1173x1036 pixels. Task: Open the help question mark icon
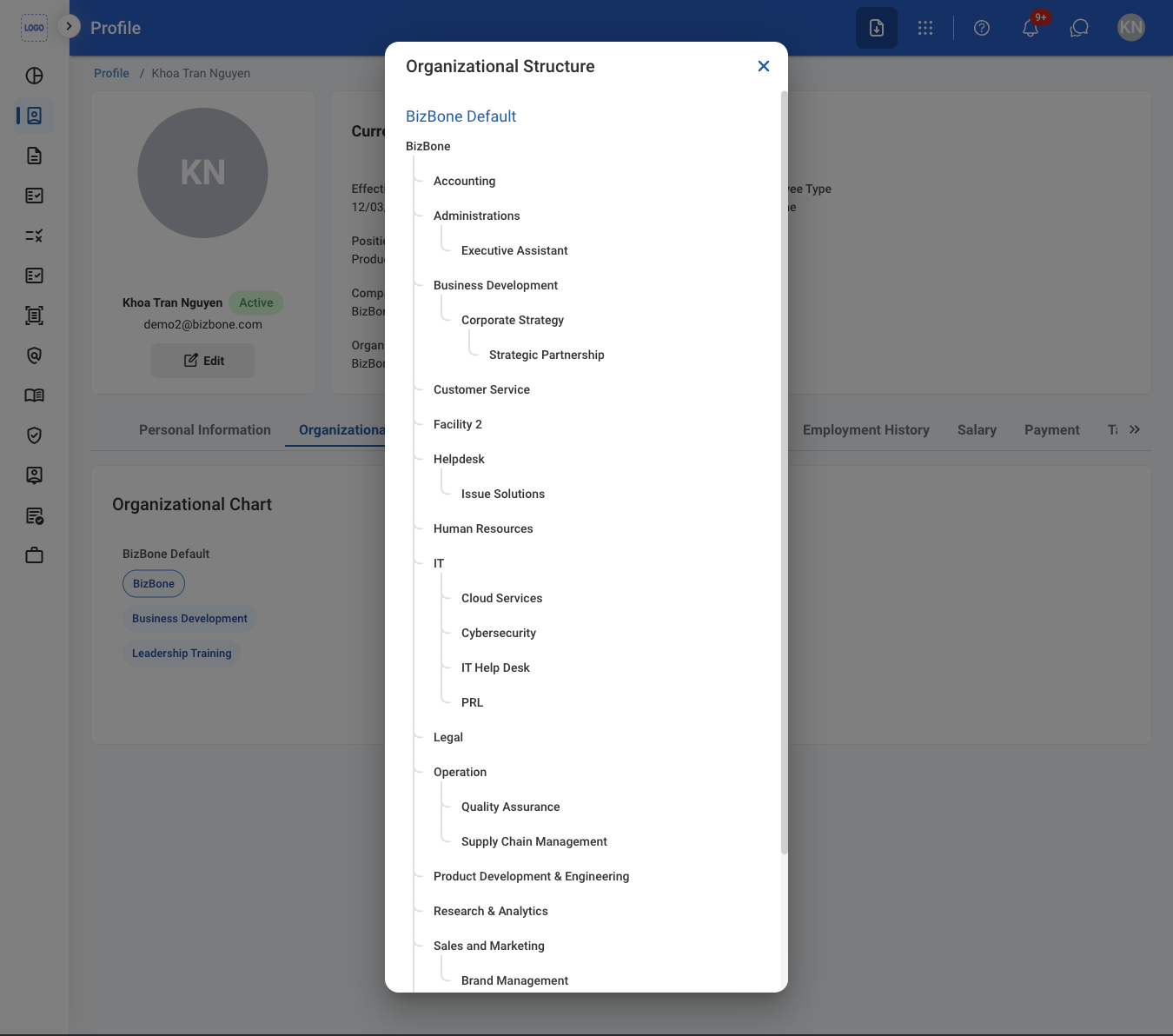982,28
